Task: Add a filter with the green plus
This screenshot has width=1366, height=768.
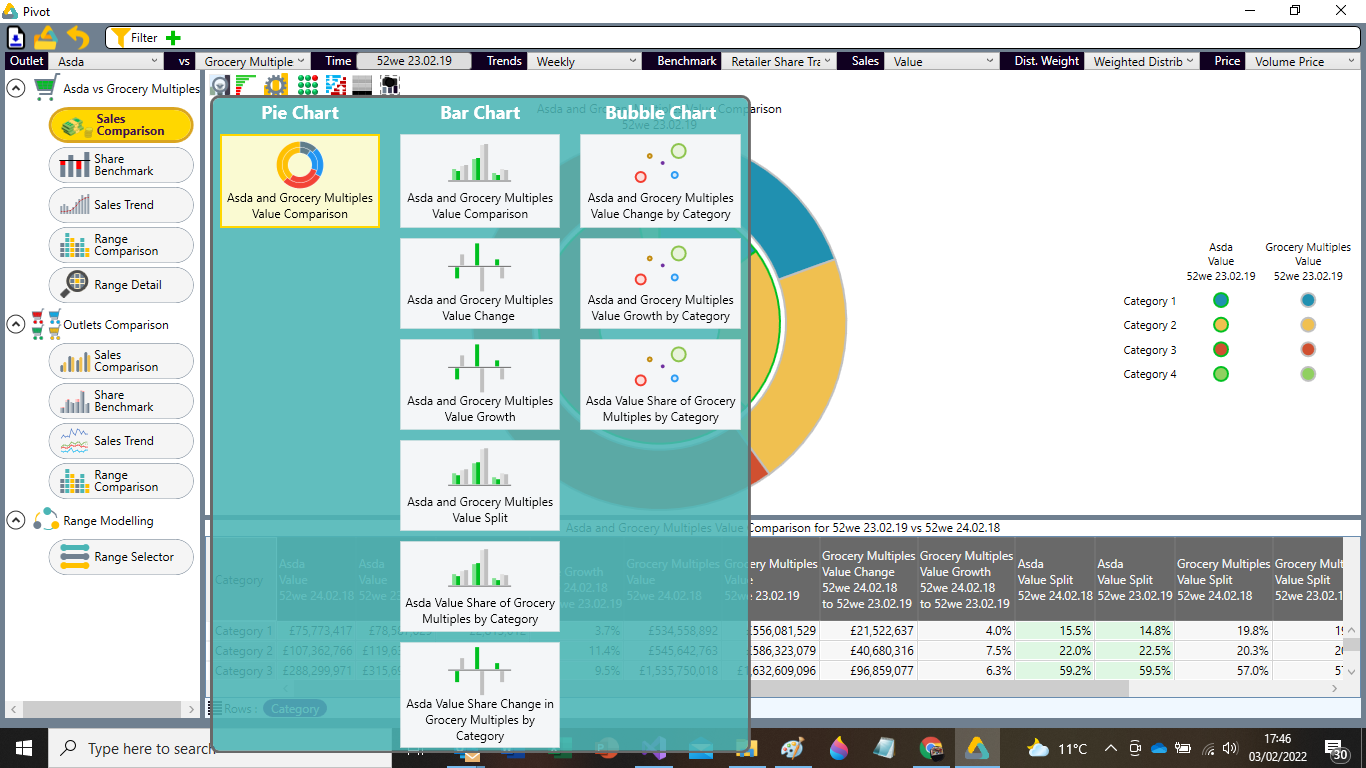Action: 173,38
